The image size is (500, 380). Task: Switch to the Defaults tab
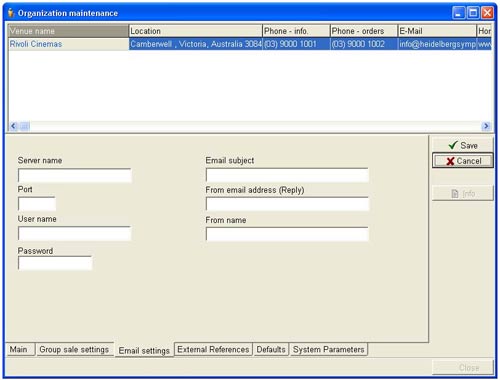(x=271, y=349)
